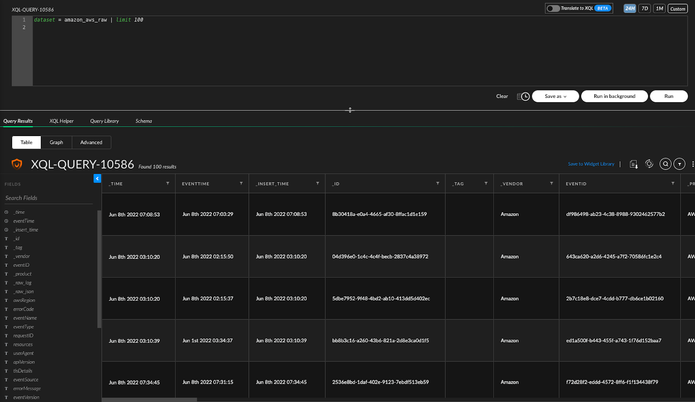Click the circular filter icon in results toolbar

click(679, 163)
